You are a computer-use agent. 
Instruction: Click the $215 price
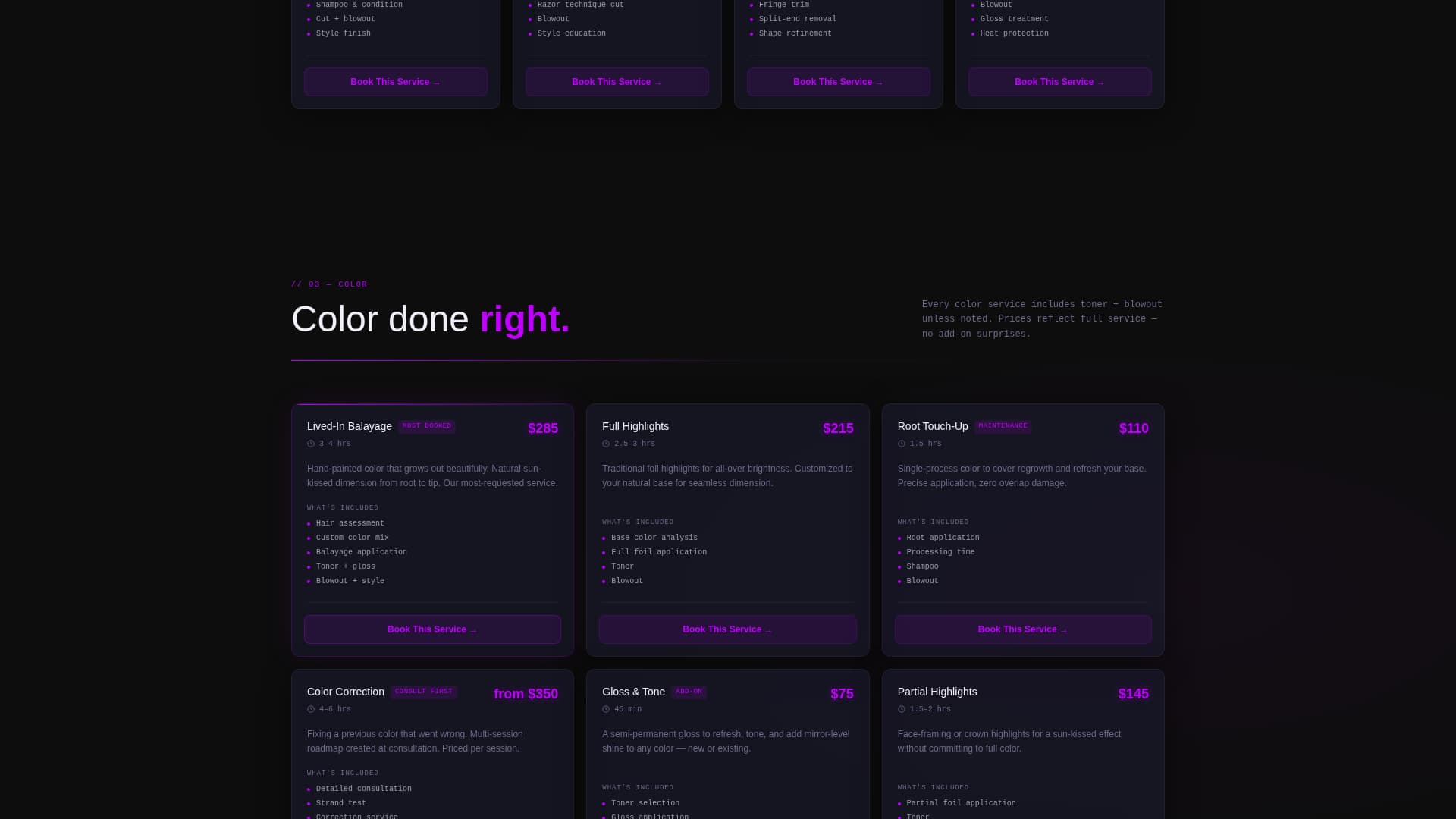click(838, 428)
